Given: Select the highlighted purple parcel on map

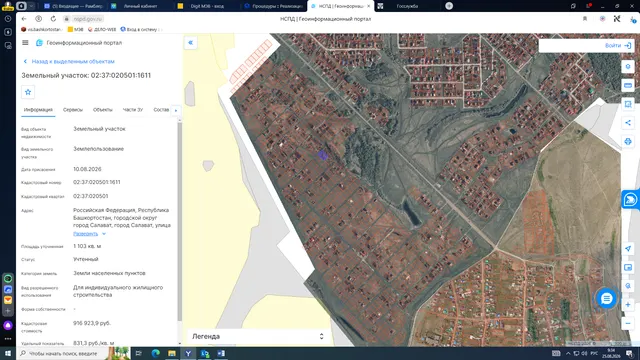Looking at the screenshot, I should tap(322, 155).
